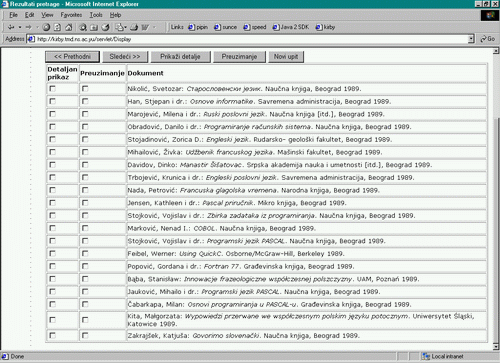Viewport: 500px width, 363px height.
Task: Stop page loading with the Stop icon
Action: (x=46, y=27)
